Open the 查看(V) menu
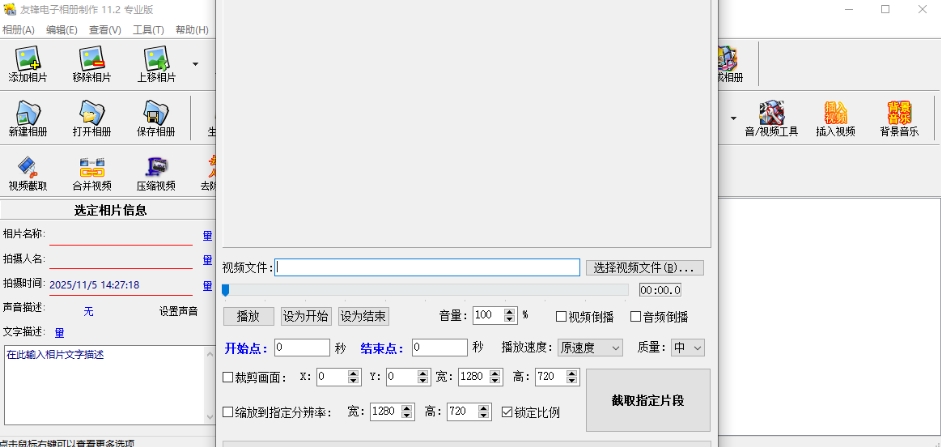This screenshot has height=447, width=941. [105, 29]
